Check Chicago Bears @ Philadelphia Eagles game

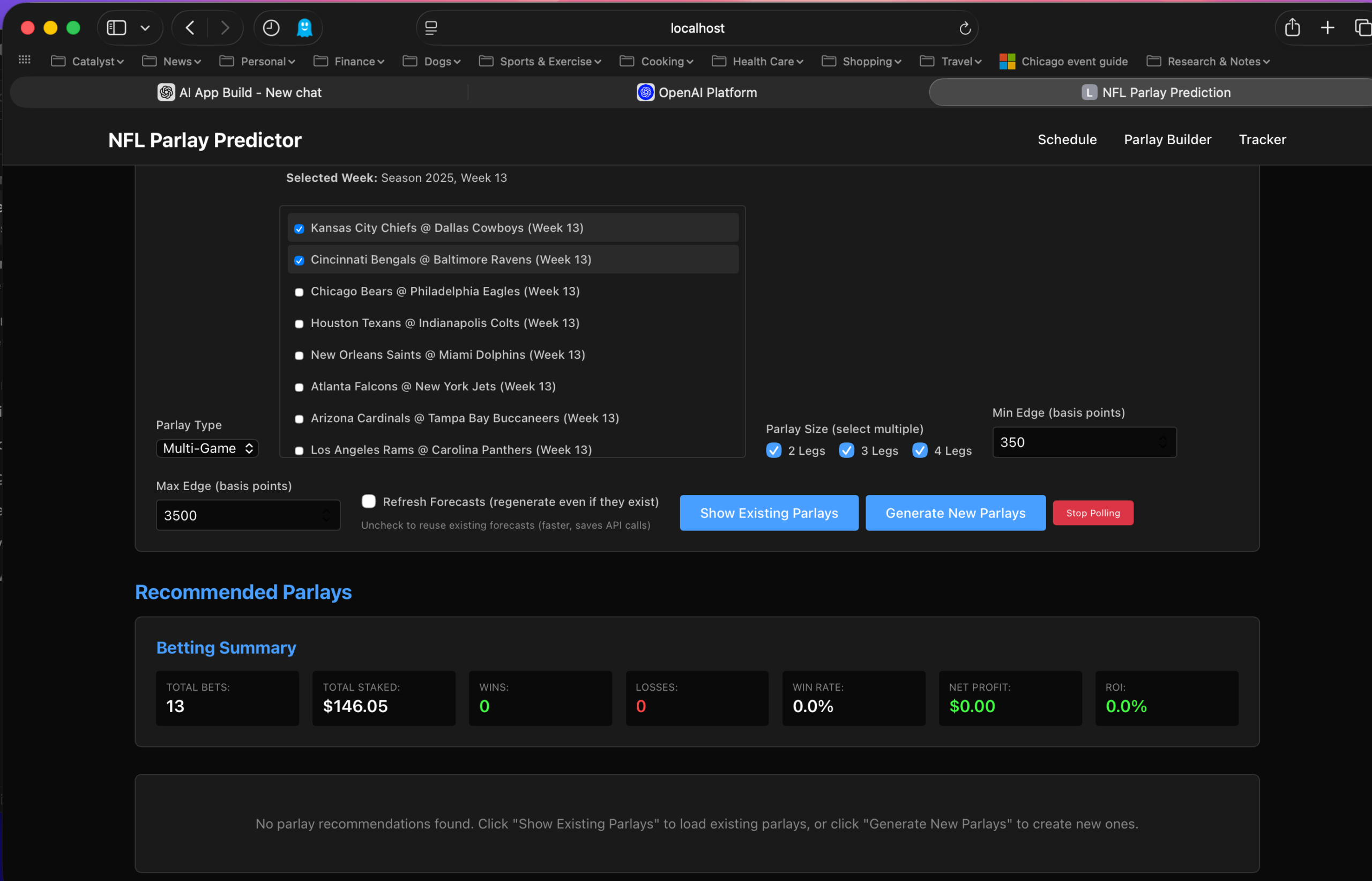tap(299, 292)
